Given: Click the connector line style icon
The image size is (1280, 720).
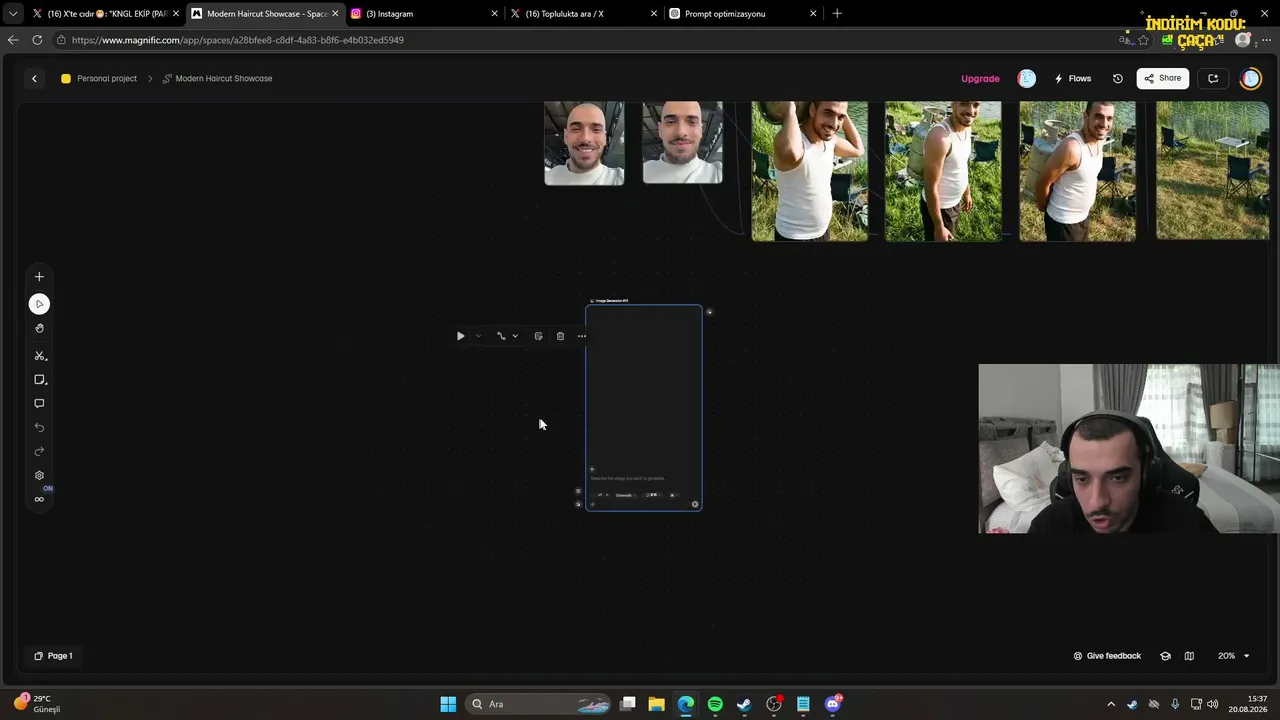Looking at the screenshot, I should point(501,336).
